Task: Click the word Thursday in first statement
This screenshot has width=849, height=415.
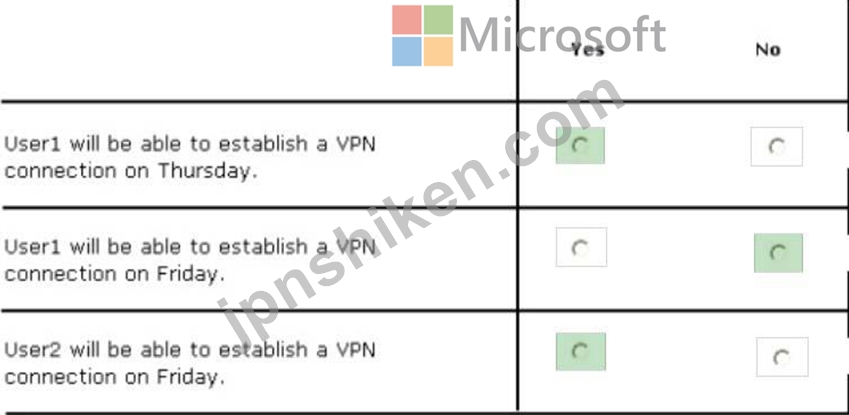Action: click(x=205, y=171)
